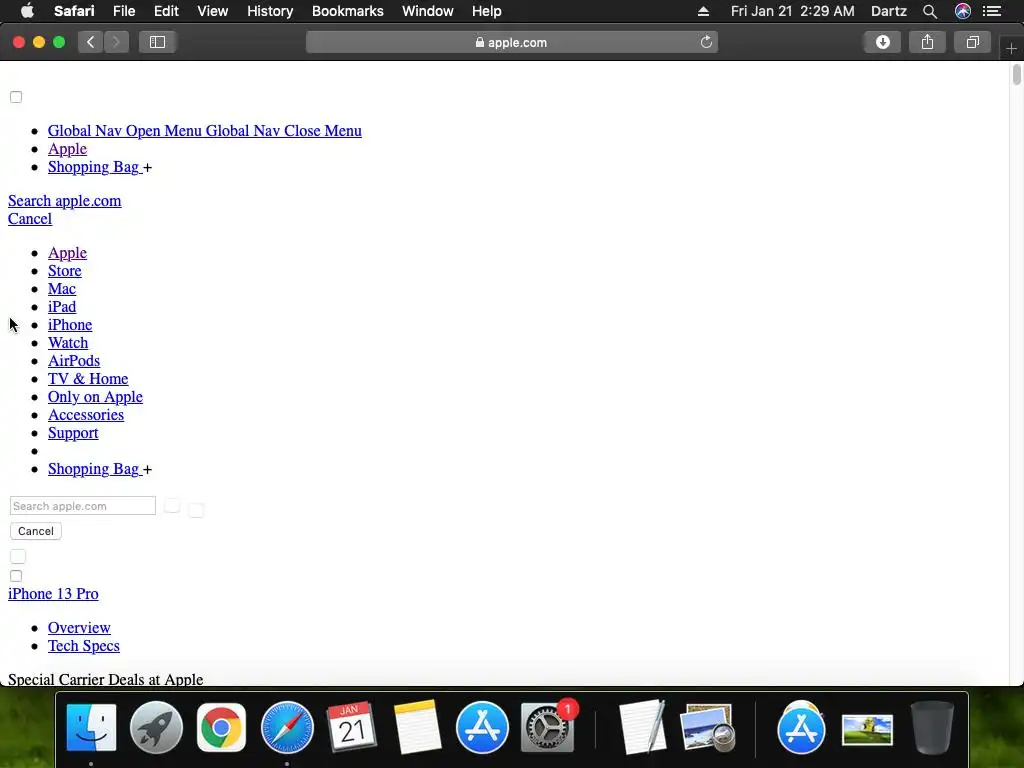Open the Only on Apple link
This screenshot has width=1024, height=768.
(95, 397)
